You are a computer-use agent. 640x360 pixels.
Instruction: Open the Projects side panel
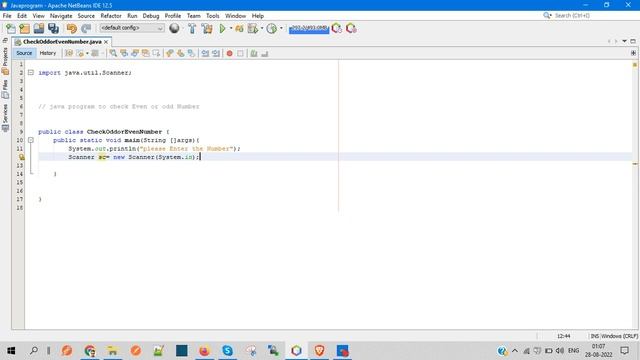point(5,61)
